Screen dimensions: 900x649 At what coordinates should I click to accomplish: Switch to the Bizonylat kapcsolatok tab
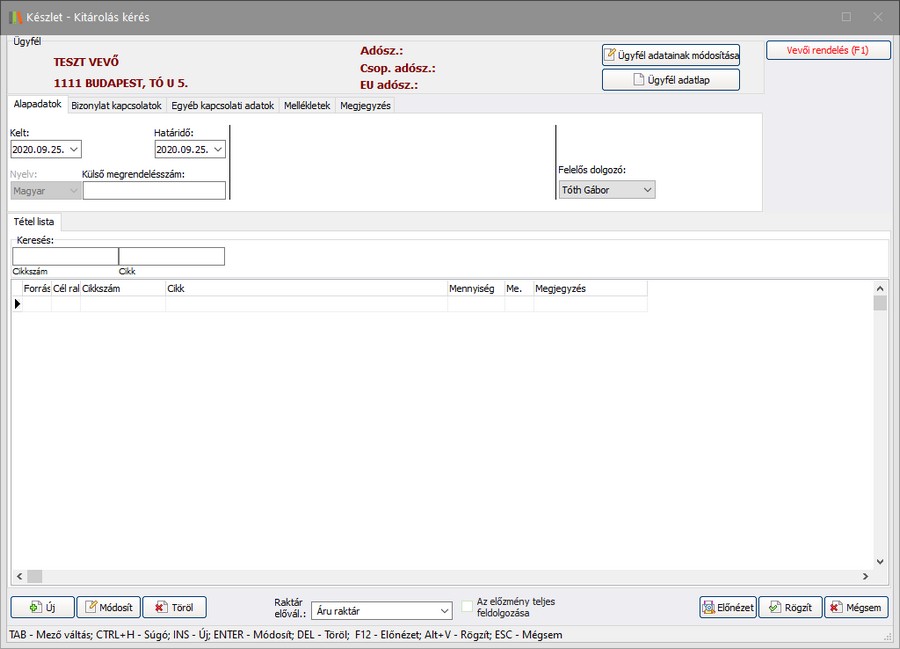(x=116, y=105)
